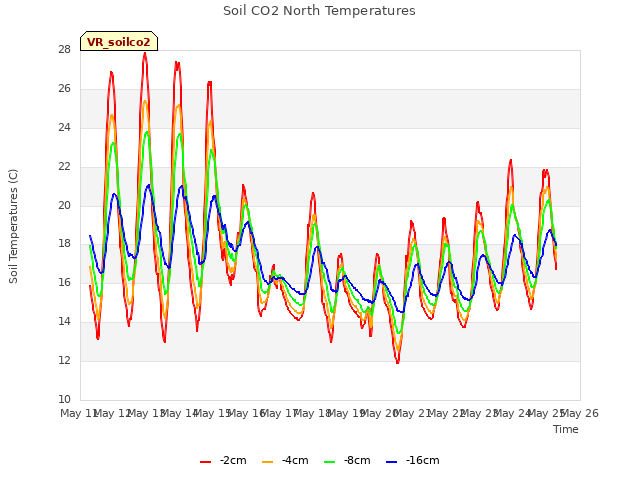The image size is (640, 480).
Task: Click the 18 y-axis tick label
Action: pos(64,244)
